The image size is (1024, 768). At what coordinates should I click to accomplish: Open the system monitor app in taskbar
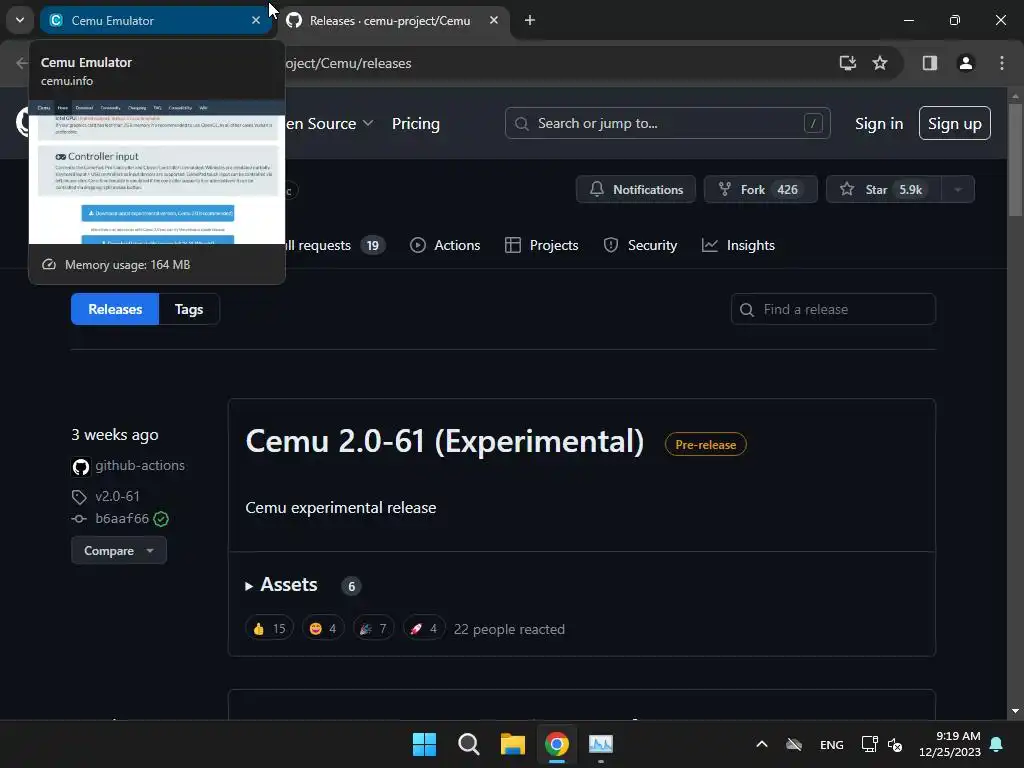click(601, 744)
